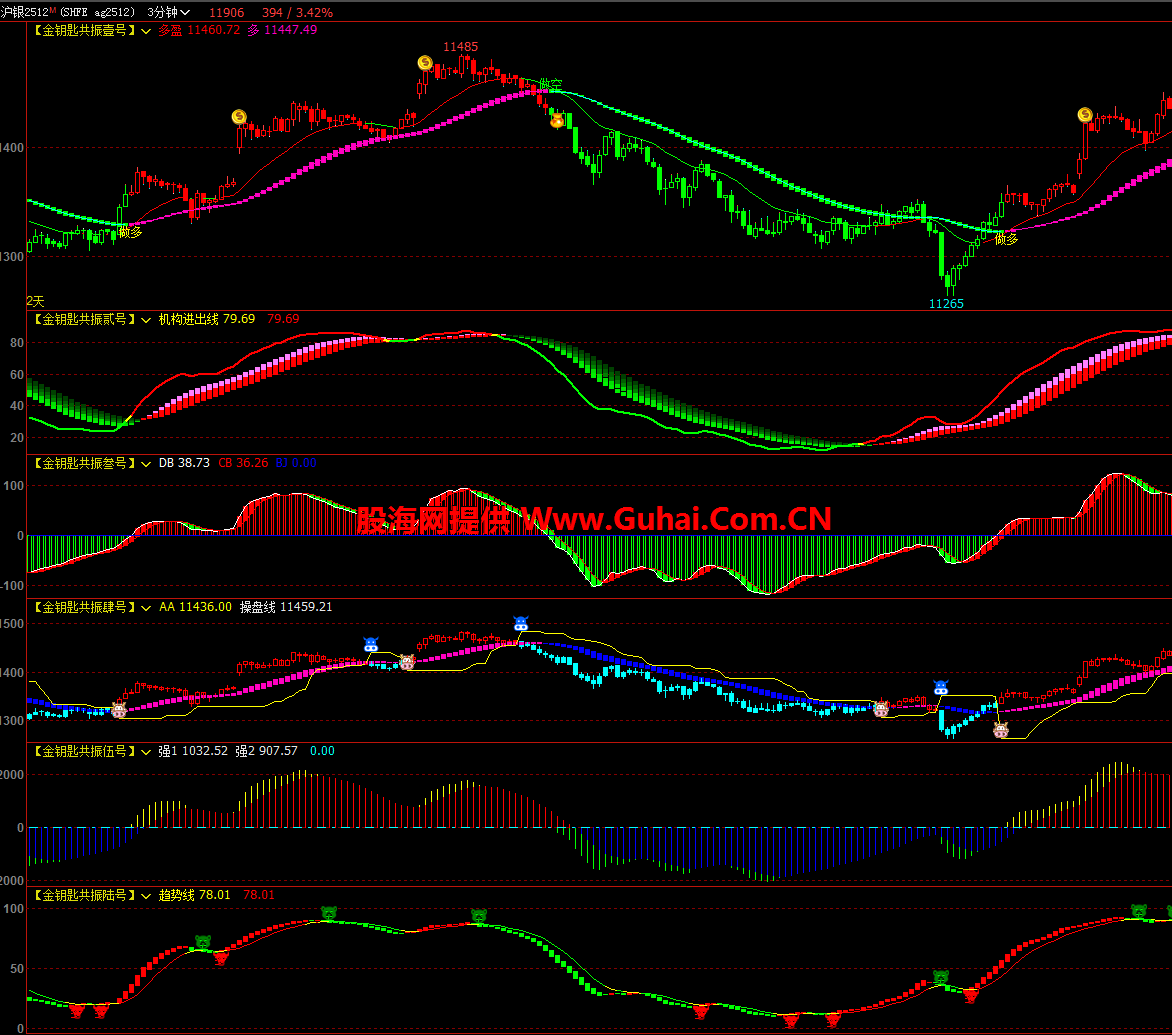Click the pig icon at the lowest 操盘线 dip
The height and width of the screenshot is (1035, 1172).
[1001, 730]
